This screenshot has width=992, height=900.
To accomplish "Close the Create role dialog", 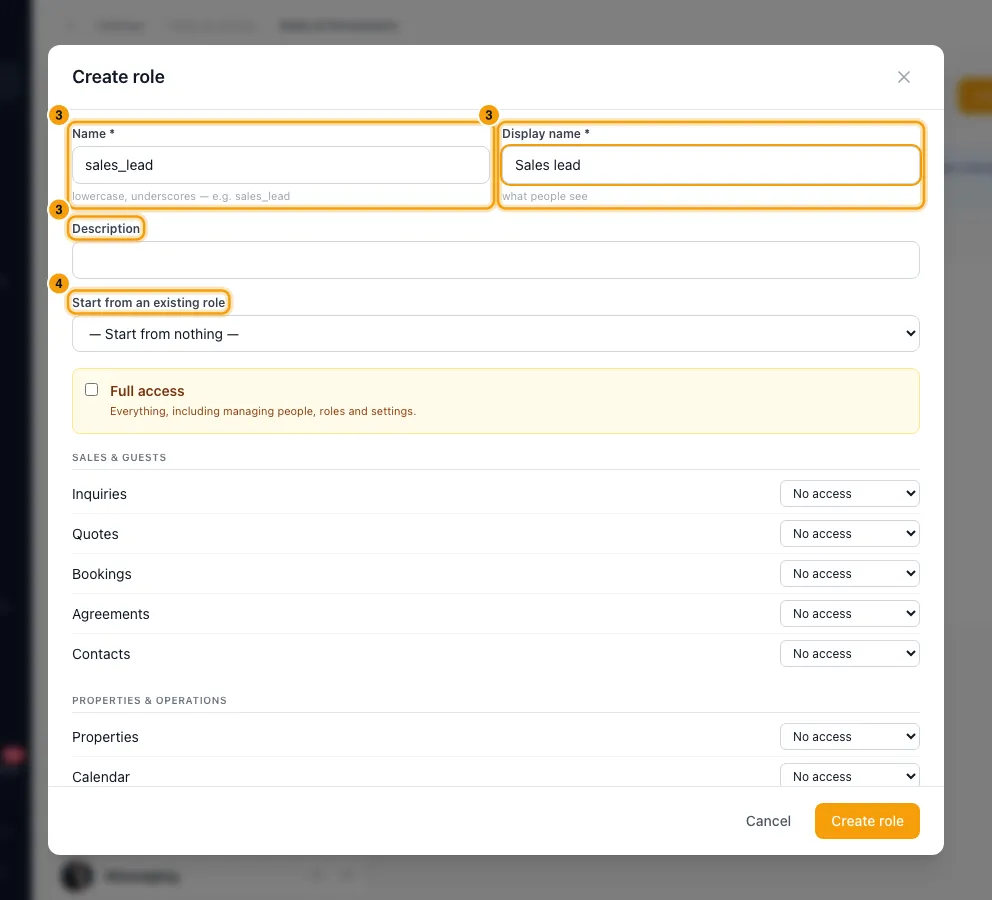I will pyautogui.click(x=903, y=77).
